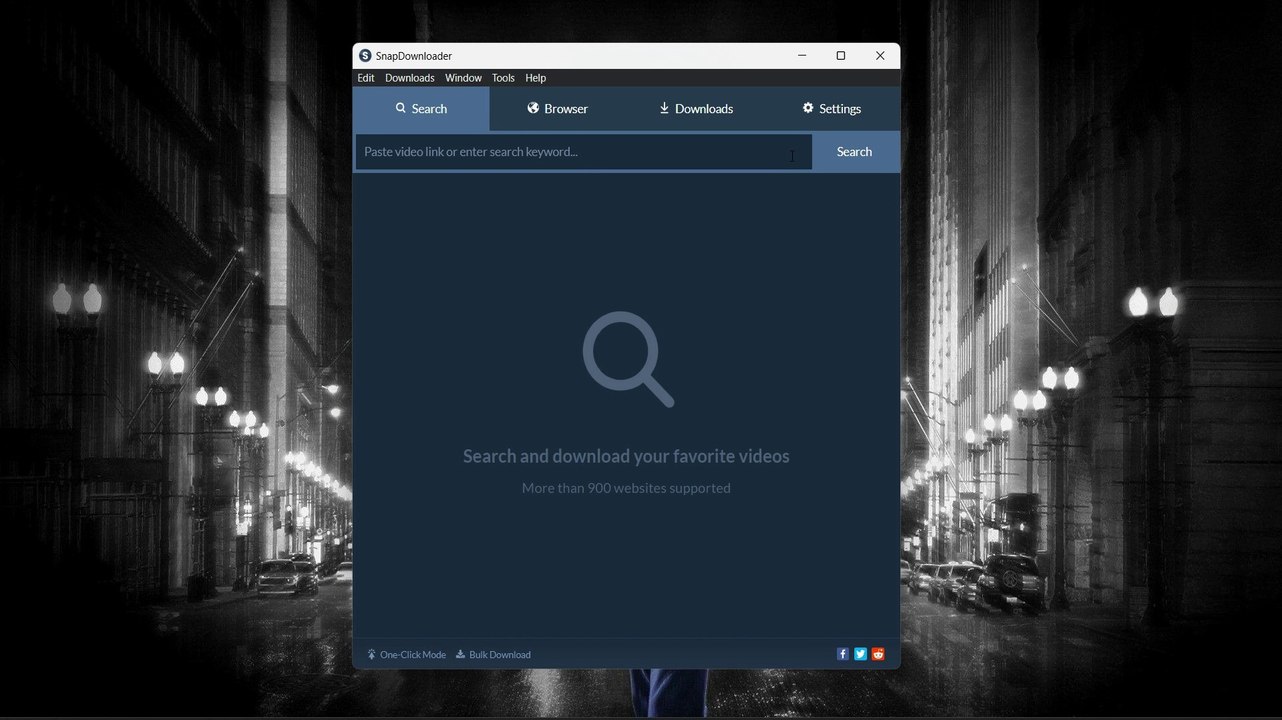Maximize the SnapDownloader window
The image size is (1282, 720).
click(x=841, y=56)
